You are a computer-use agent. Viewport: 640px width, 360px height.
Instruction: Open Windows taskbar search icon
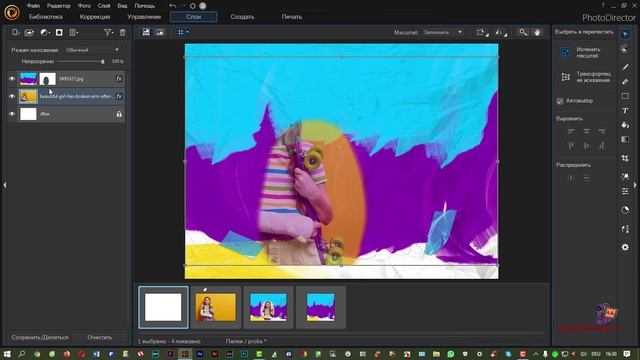click(22, 354)
